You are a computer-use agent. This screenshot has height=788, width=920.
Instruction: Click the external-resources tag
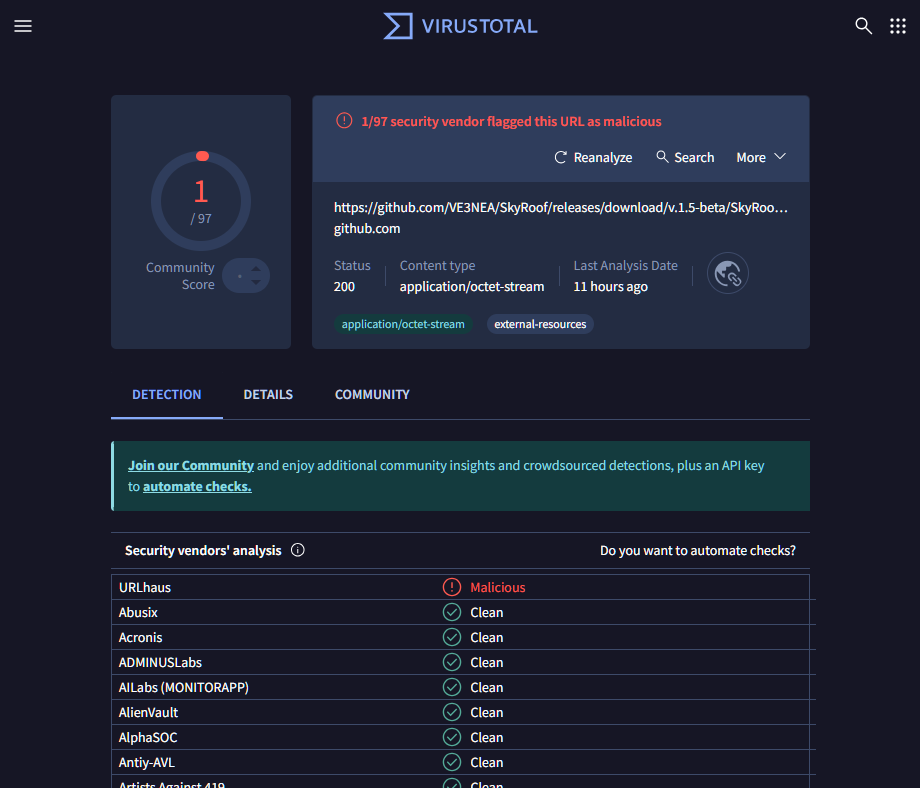540,324
